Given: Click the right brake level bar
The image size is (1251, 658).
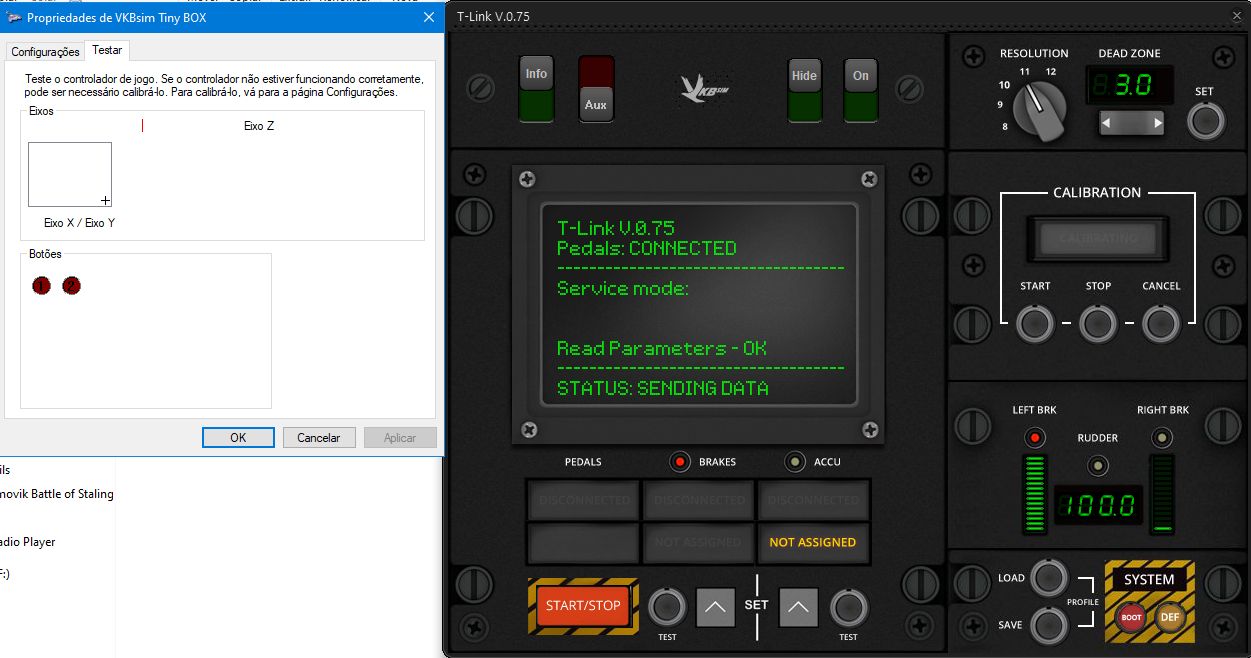Looking at the screenshot, I should (x=1162, y=493).
